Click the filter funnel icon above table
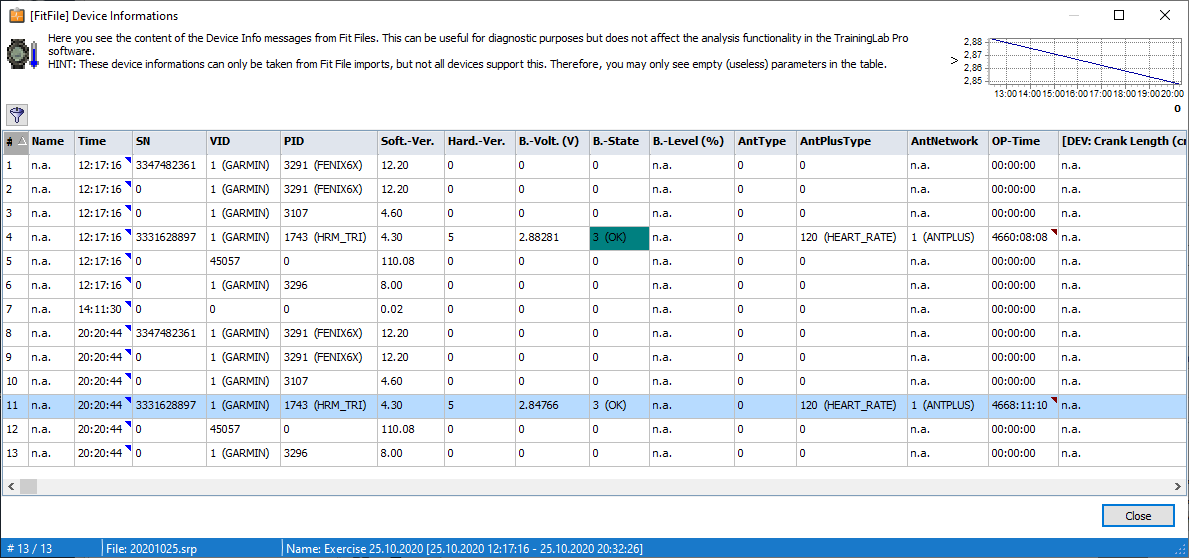 point(17,114)
